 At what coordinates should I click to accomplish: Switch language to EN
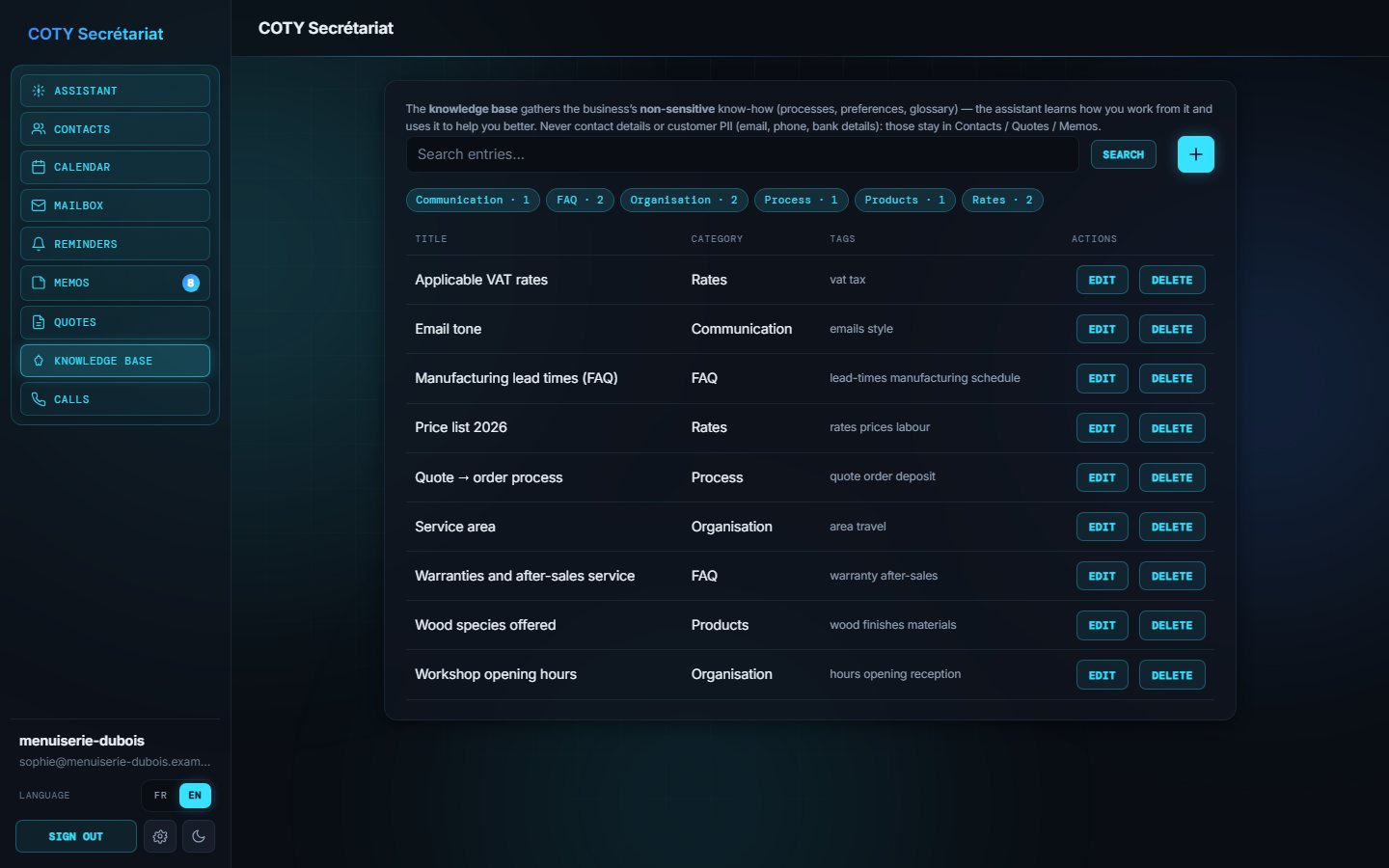coord(195,796)
